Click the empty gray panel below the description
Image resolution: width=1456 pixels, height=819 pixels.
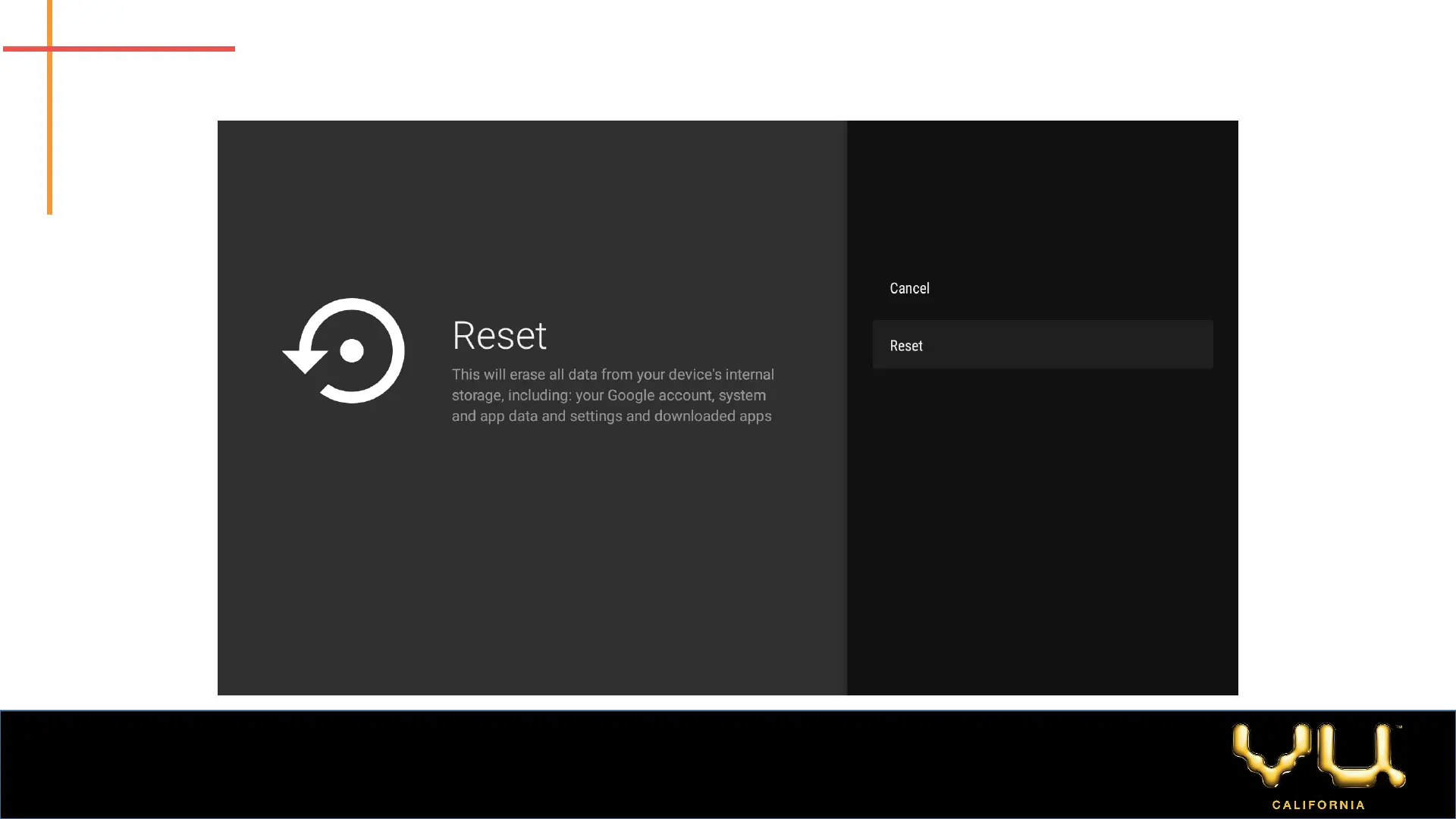[531, 561]
